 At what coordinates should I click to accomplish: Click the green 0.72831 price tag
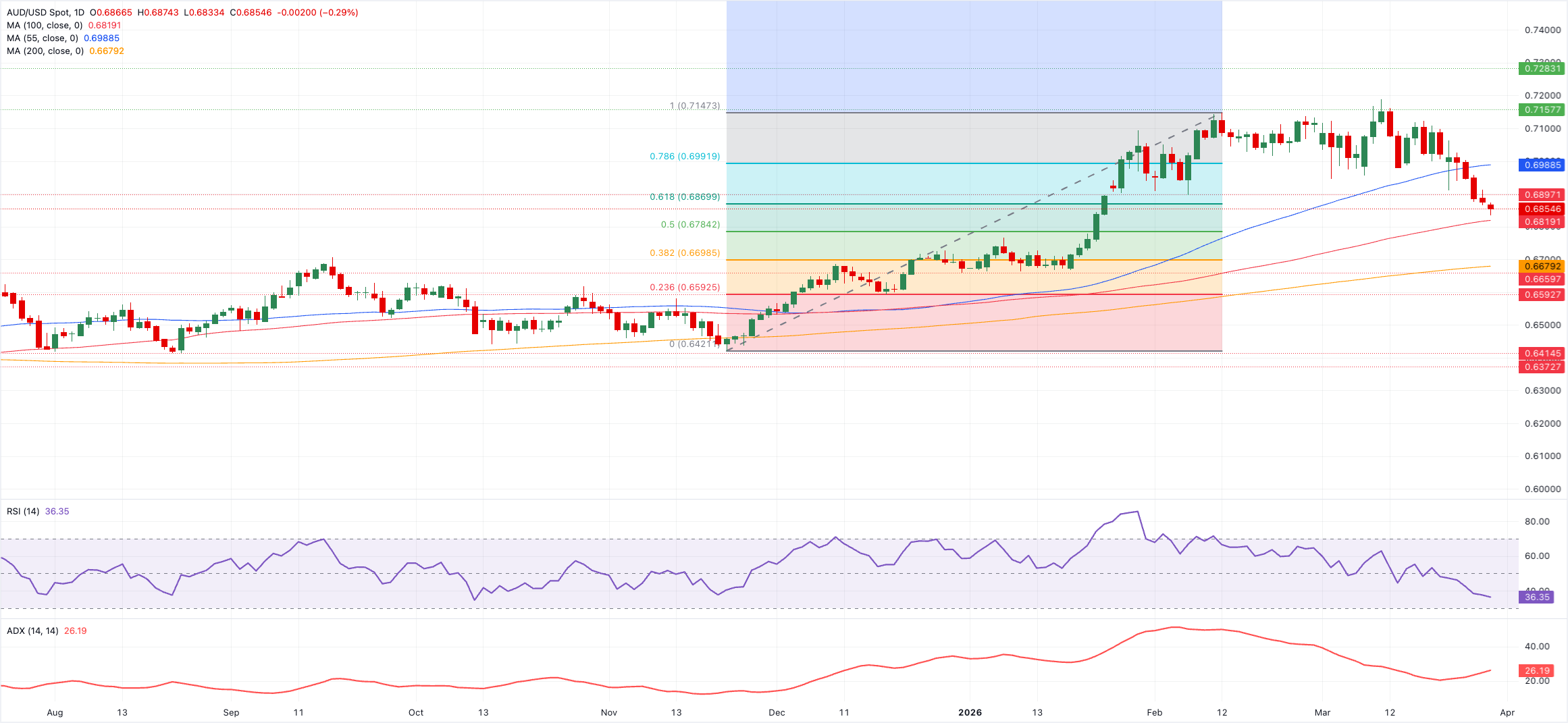(1542, 68)
